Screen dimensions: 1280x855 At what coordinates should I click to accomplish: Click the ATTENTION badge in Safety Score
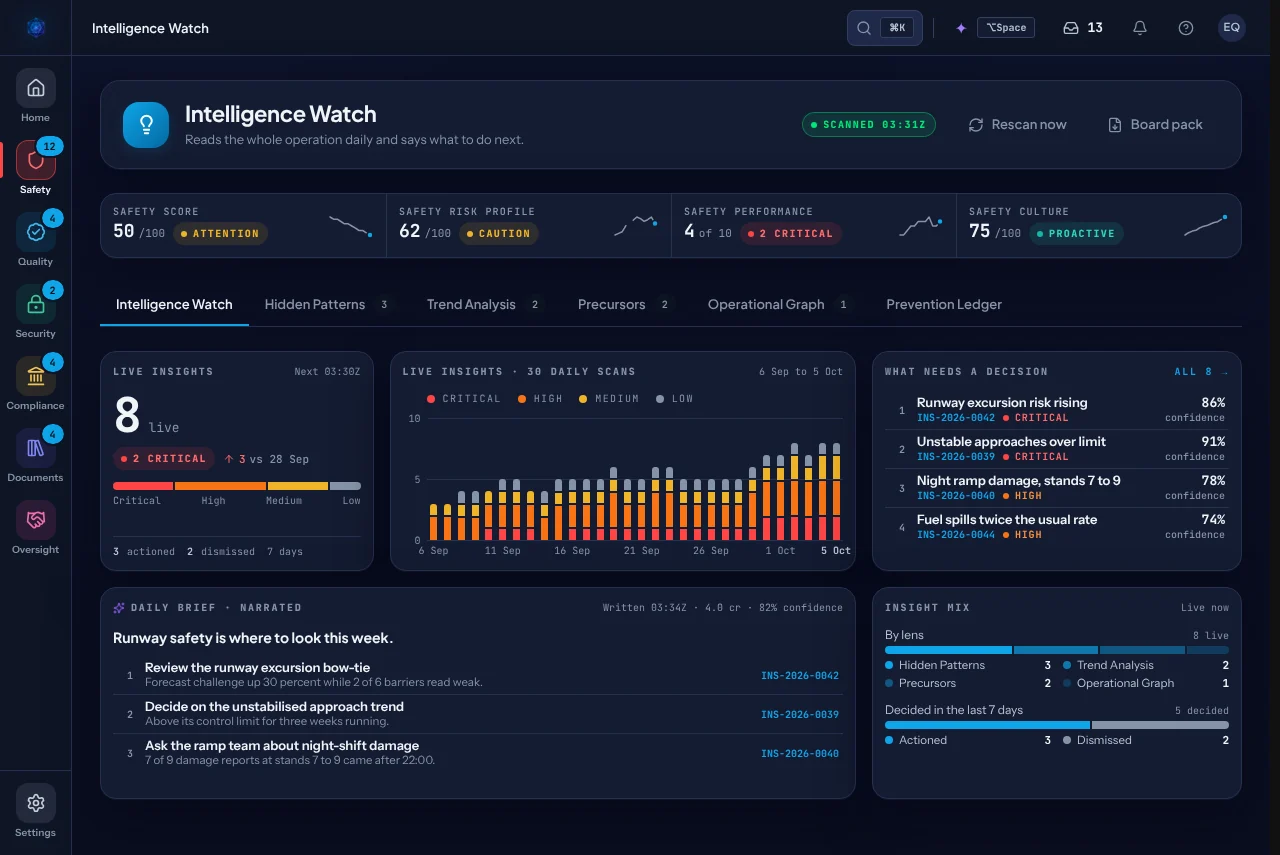[x=220, y=234]
